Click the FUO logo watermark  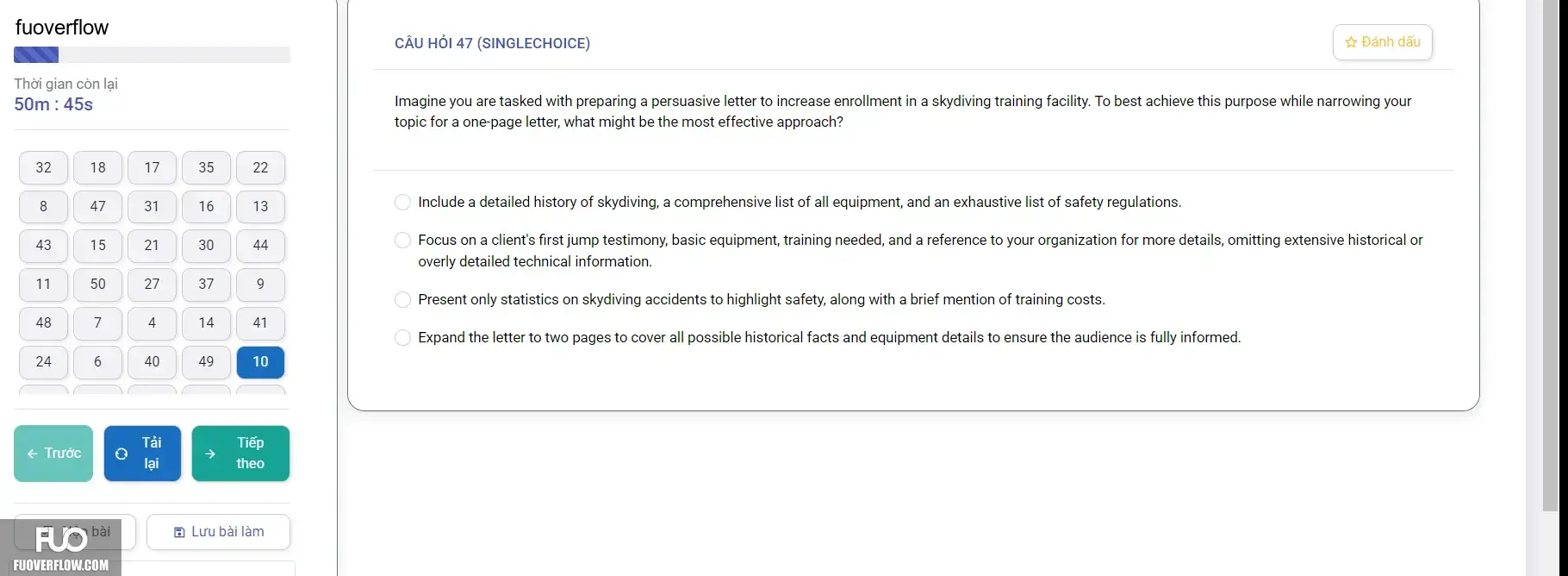60,548
